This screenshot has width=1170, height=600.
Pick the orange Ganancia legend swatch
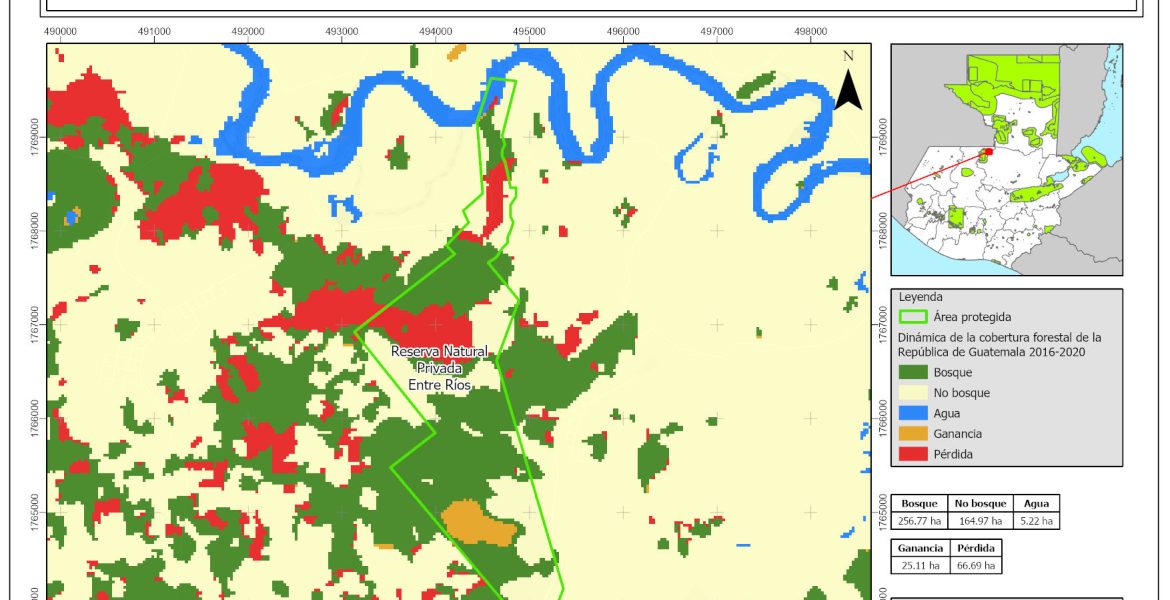click(x=912, y=434)
